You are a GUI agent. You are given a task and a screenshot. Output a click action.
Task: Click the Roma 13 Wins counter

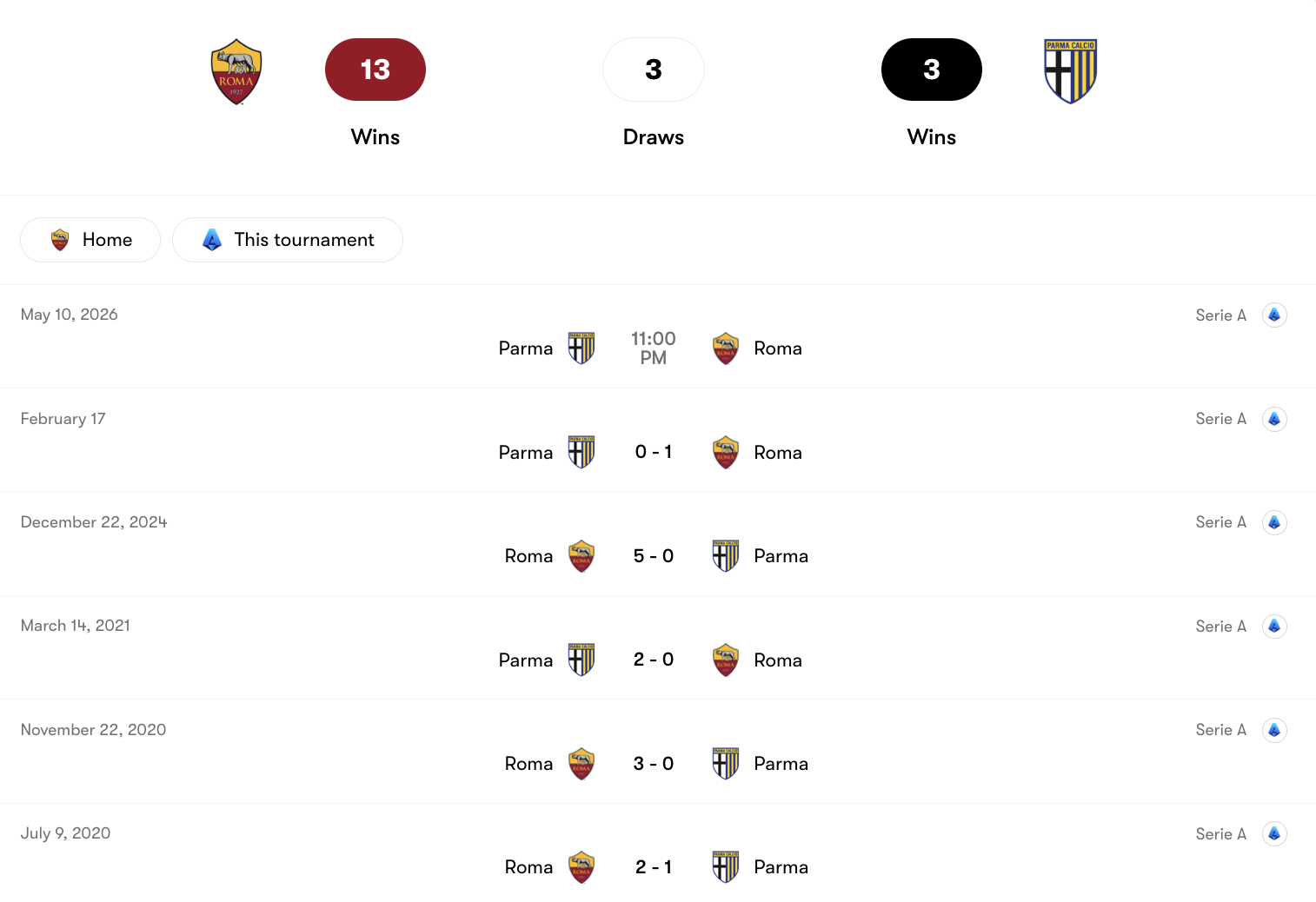pos(375,70)
